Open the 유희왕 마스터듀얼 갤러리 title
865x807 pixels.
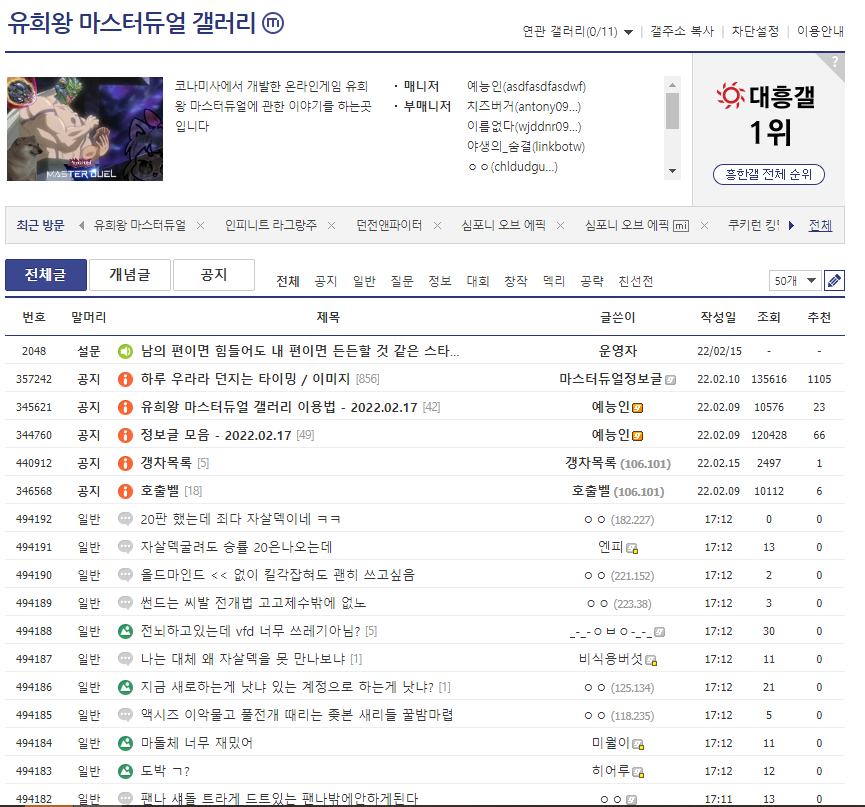131,23
